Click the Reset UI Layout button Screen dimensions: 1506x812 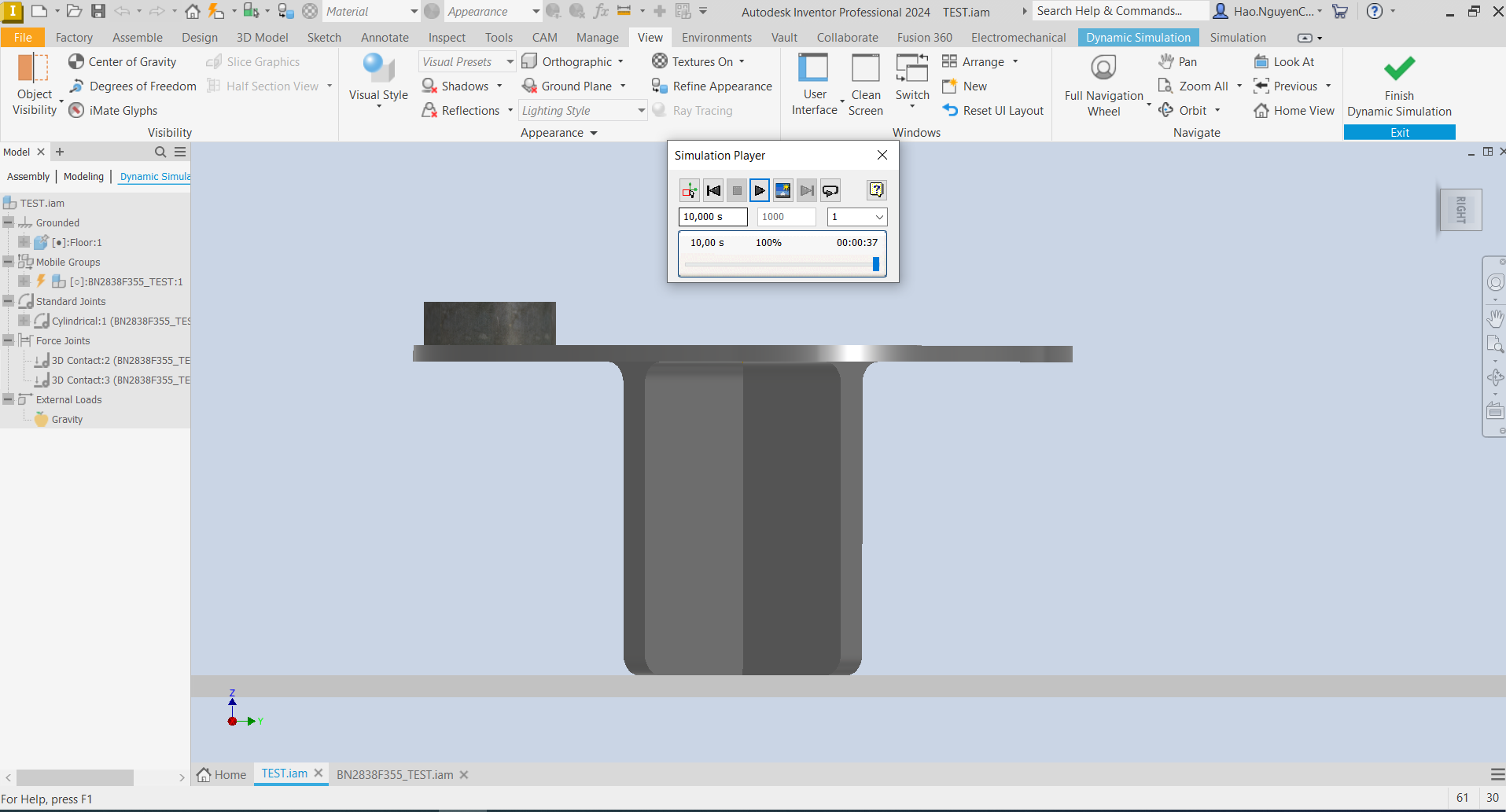pyautogui.click(x=993, y=111)
